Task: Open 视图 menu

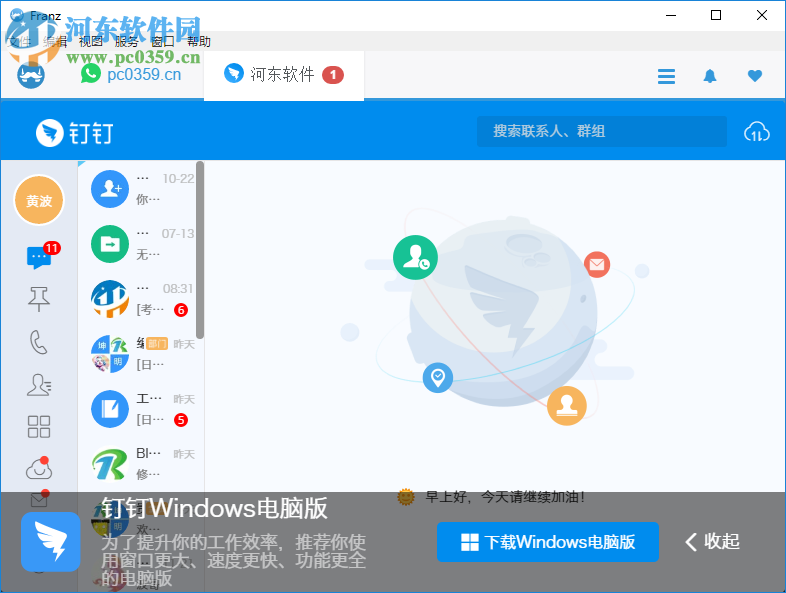Action: pyautogui.click(x=91, y=41)
